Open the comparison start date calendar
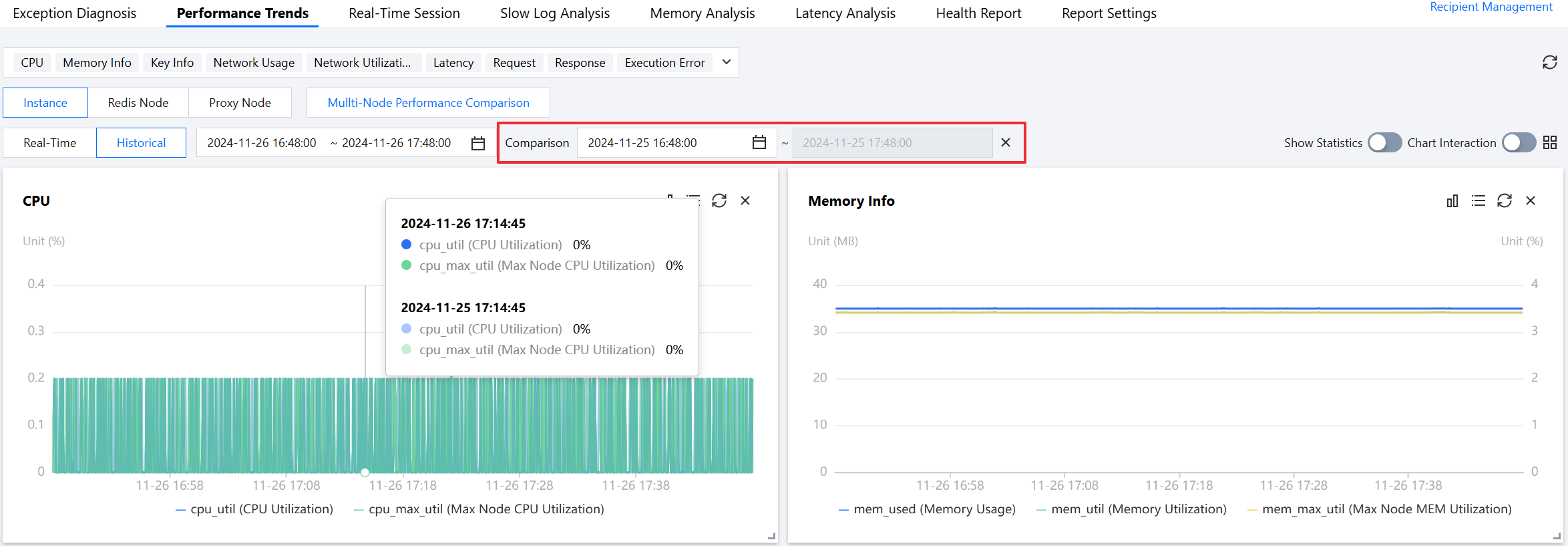 [x=759, y=143]
